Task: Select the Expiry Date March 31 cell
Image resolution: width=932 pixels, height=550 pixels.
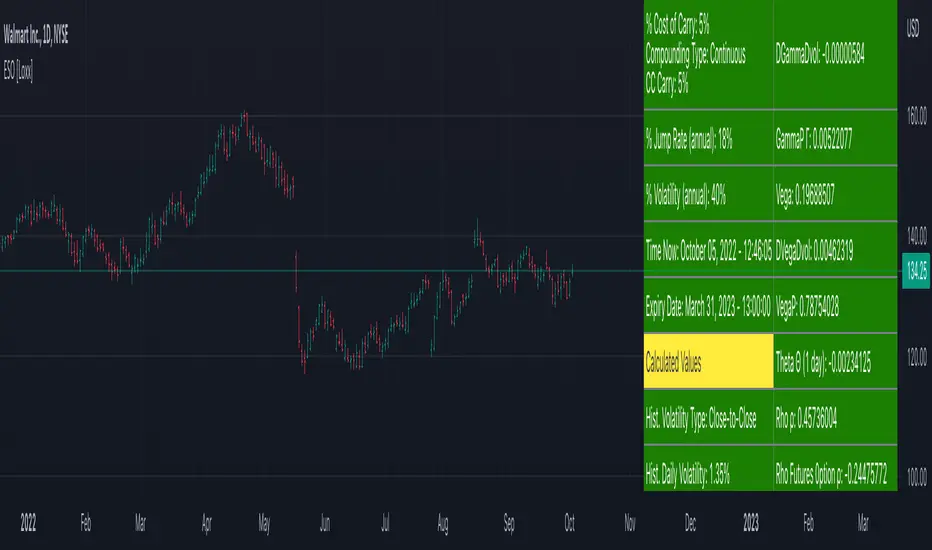Action: point(709,306)
